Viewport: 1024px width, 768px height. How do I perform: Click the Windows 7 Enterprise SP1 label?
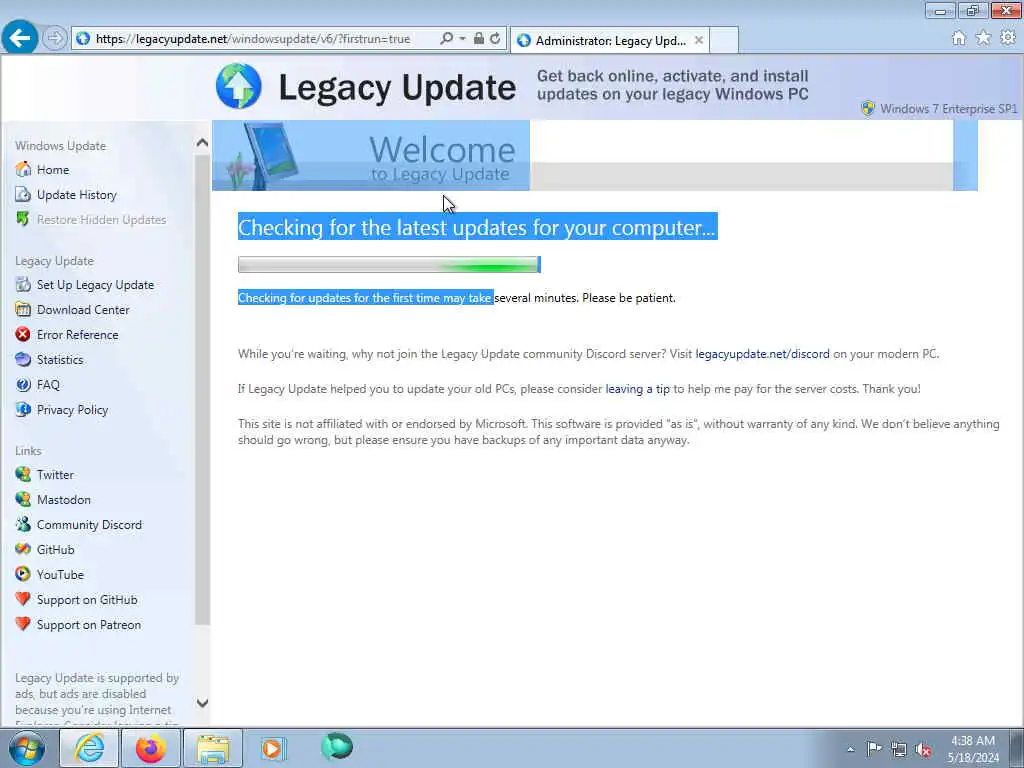pos(948,109)
